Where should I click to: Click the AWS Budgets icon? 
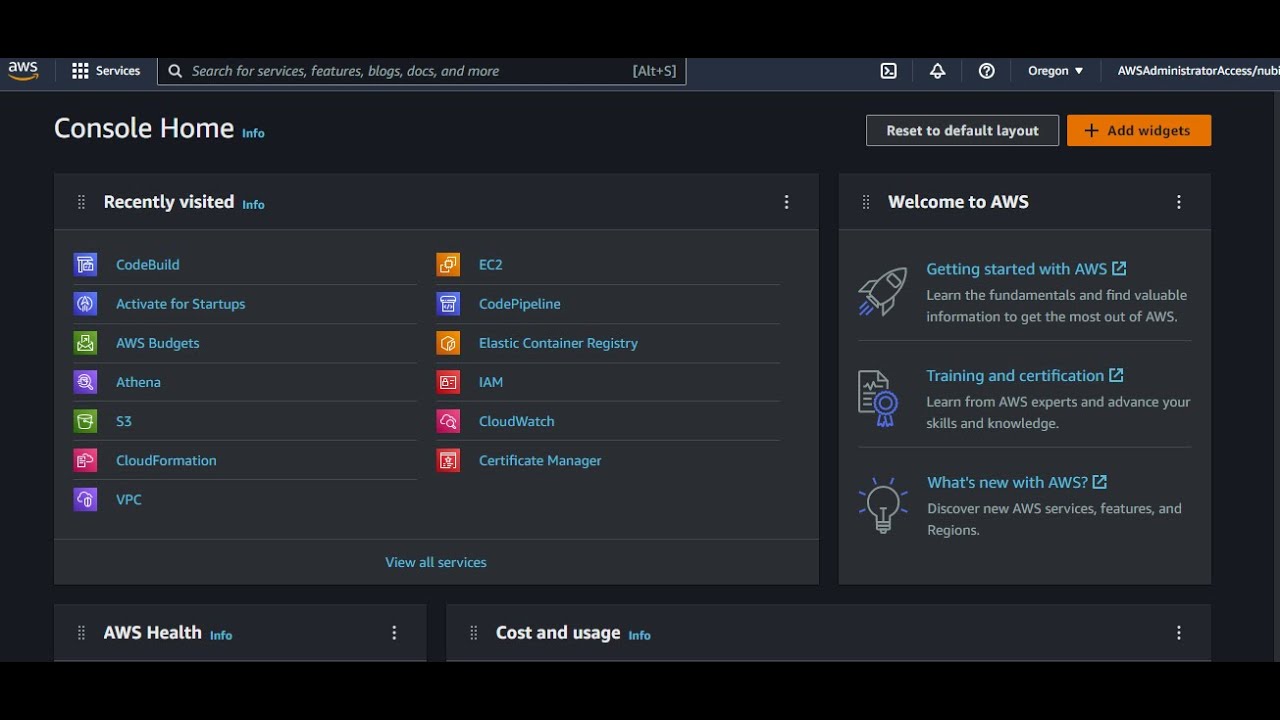85,343
